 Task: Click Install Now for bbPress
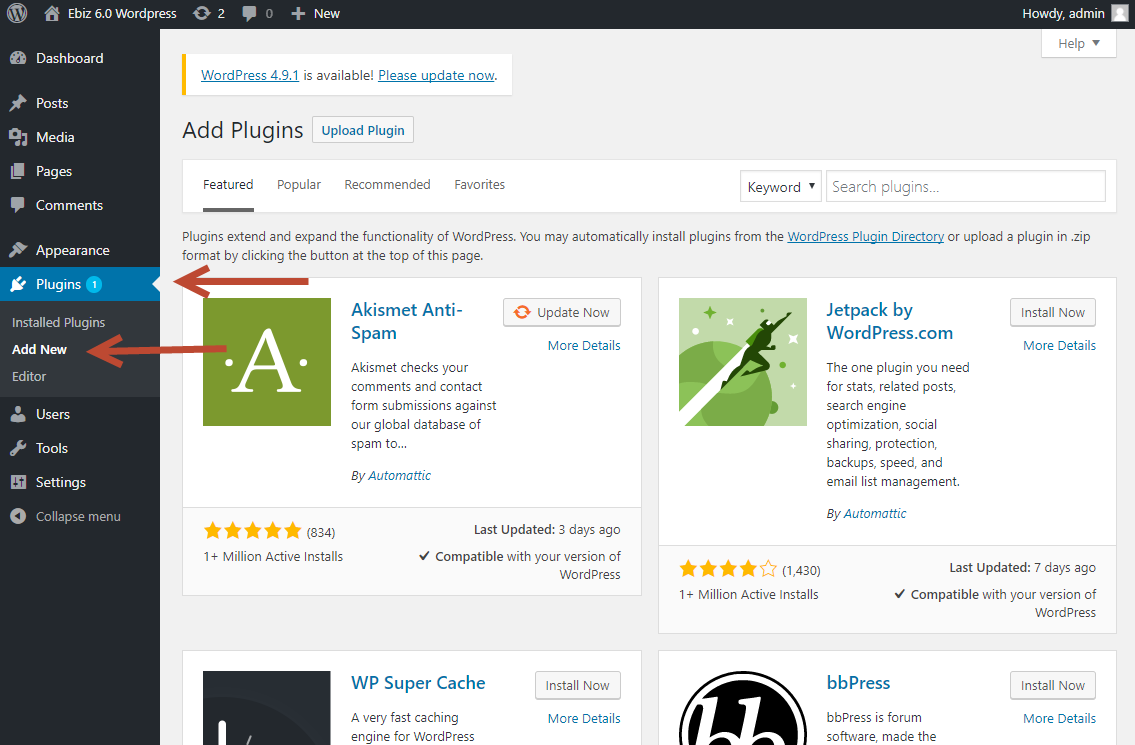[x=1052, y=685]
